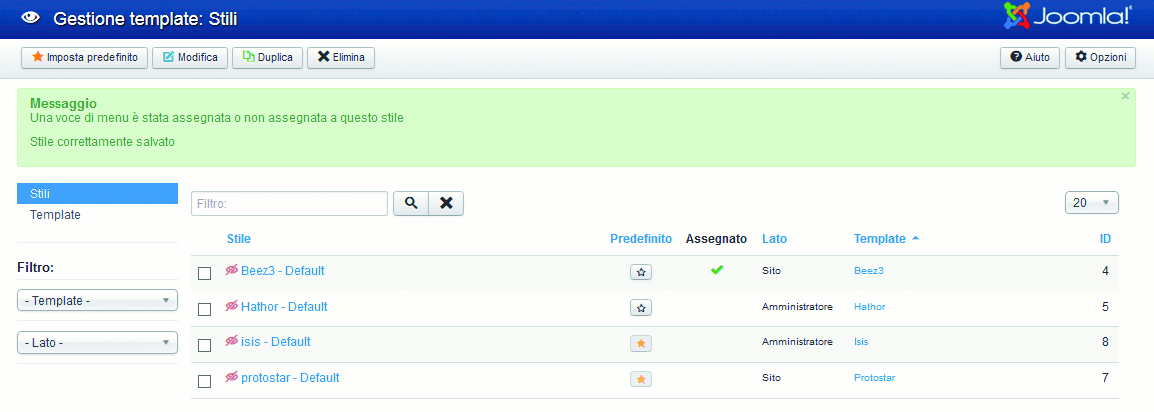Click the magnifying glass search button
This screenshot has width=1154, height=412.
click(x=411, y=204)
